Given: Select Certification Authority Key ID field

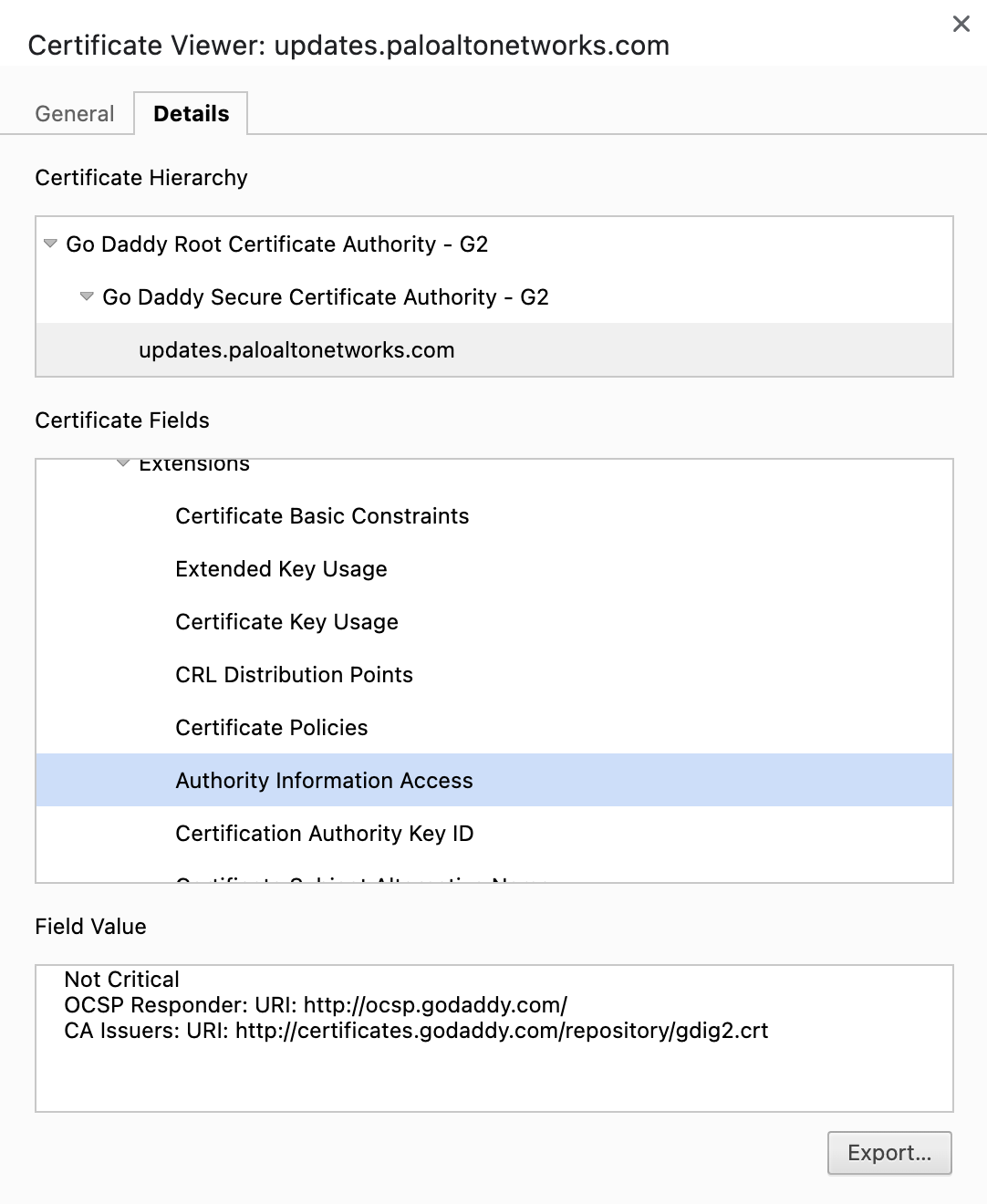Looking at the screenshot, I should 325,833.
